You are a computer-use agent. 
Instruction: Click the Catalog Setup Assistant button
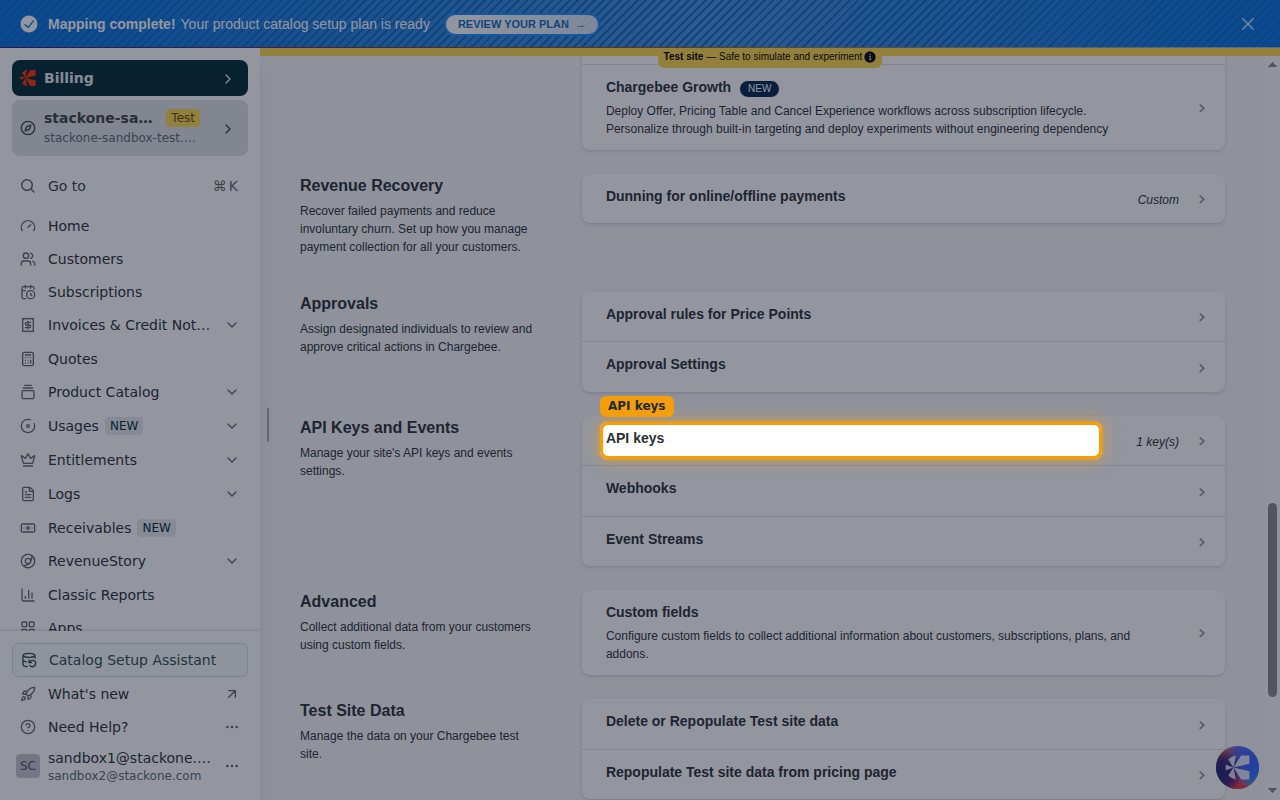pos(130,660)
